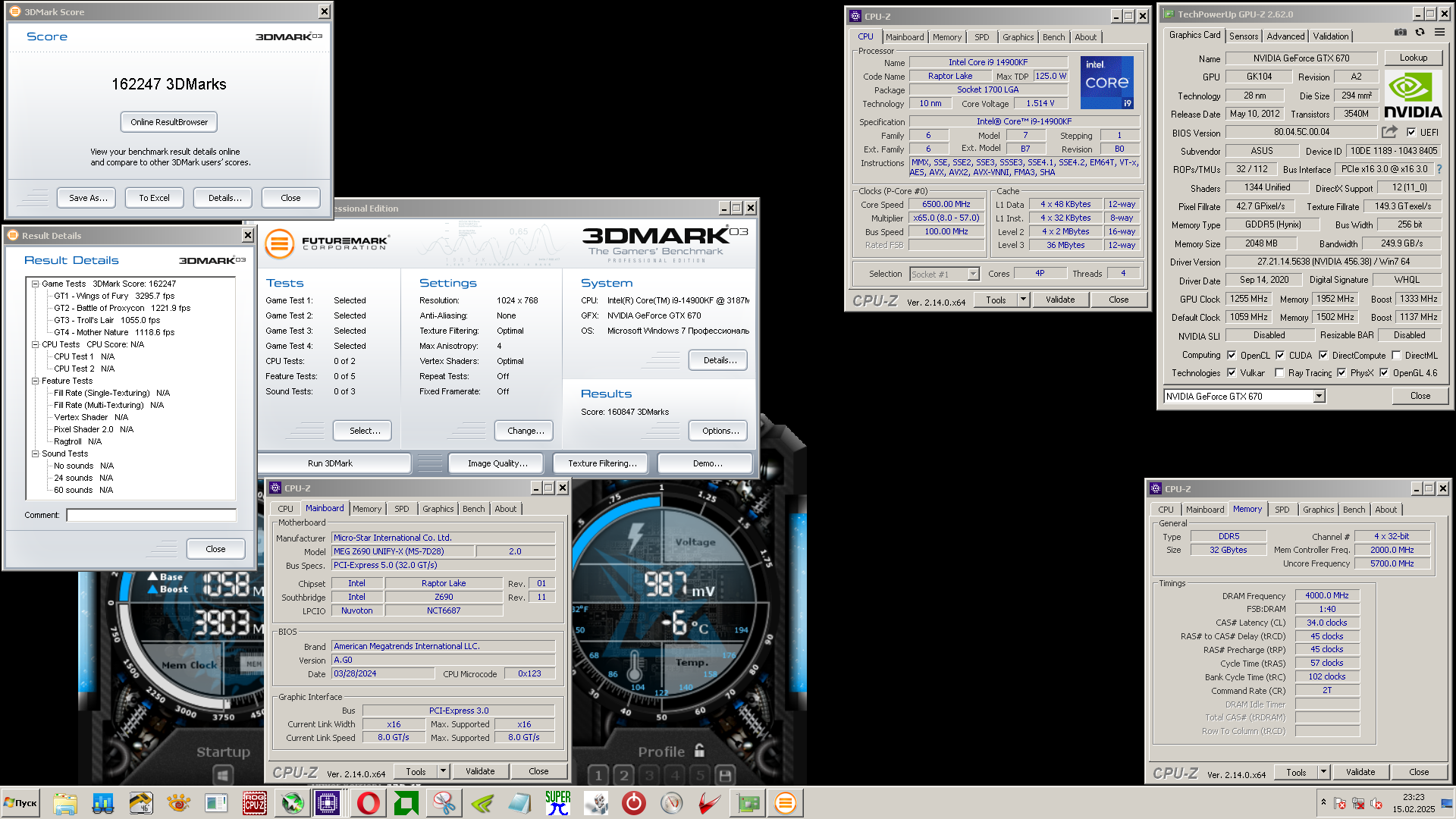Open the Validation tab in GPU-Z
Image resolution: width=1456 pixels, height=819 pixels.
(1331, 36)
